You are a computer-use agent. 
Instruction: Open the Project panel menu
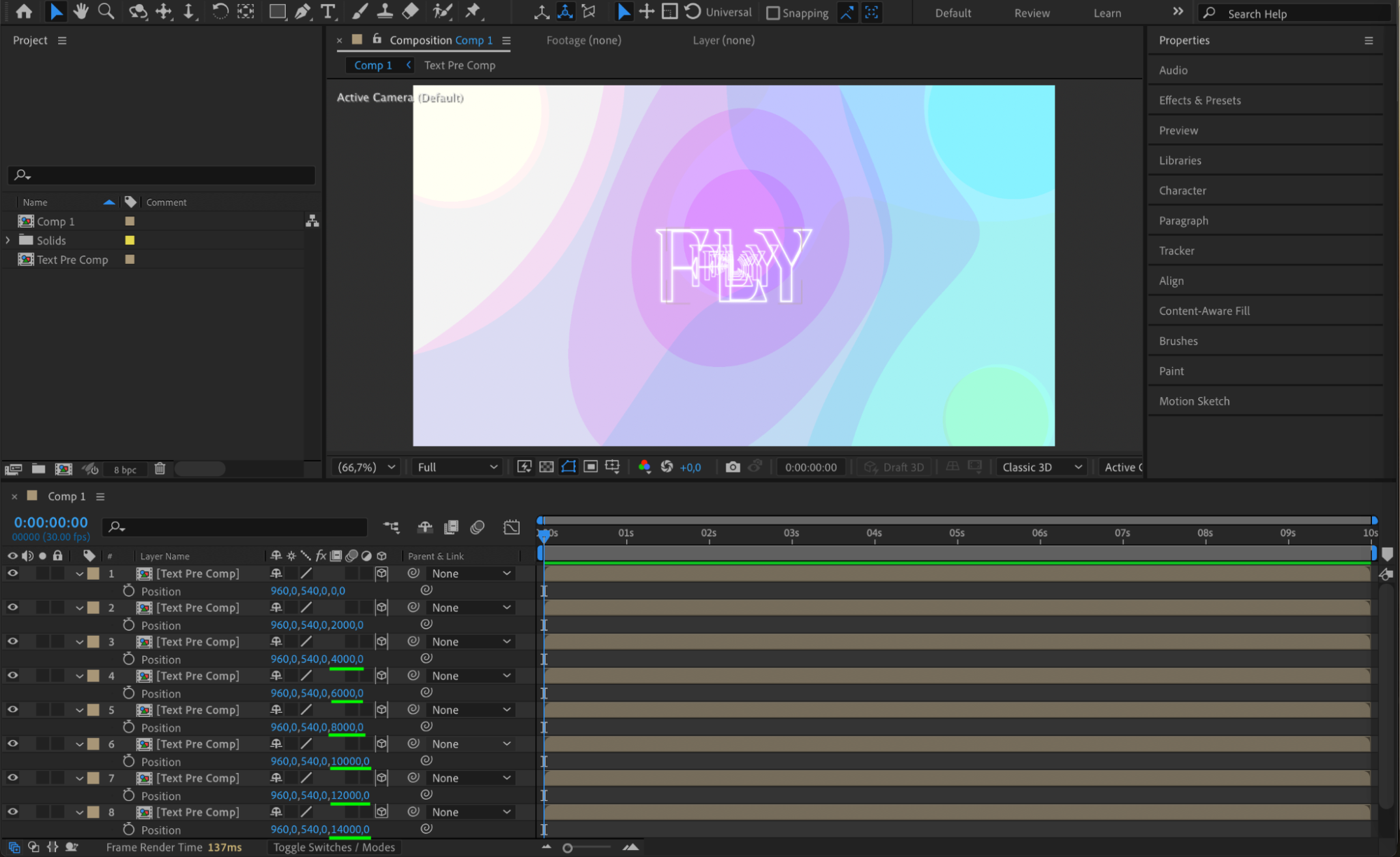click(x=62, y=41)
